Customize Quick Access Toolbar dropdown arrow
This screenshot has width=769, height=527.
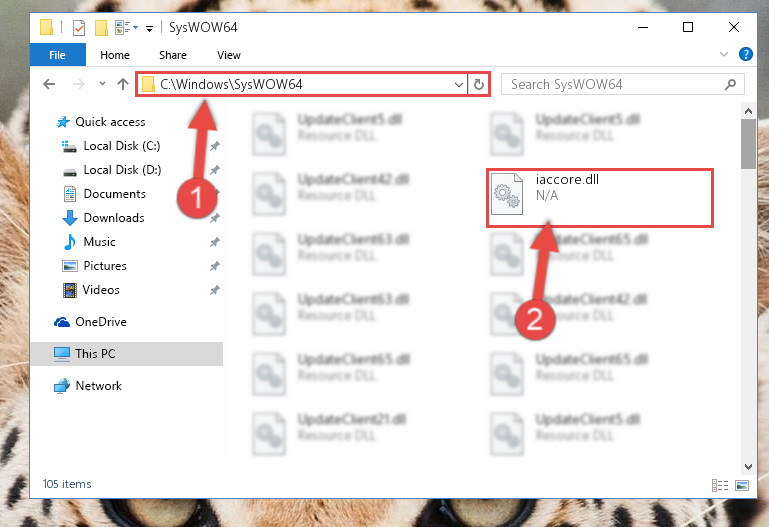(149, 28)
